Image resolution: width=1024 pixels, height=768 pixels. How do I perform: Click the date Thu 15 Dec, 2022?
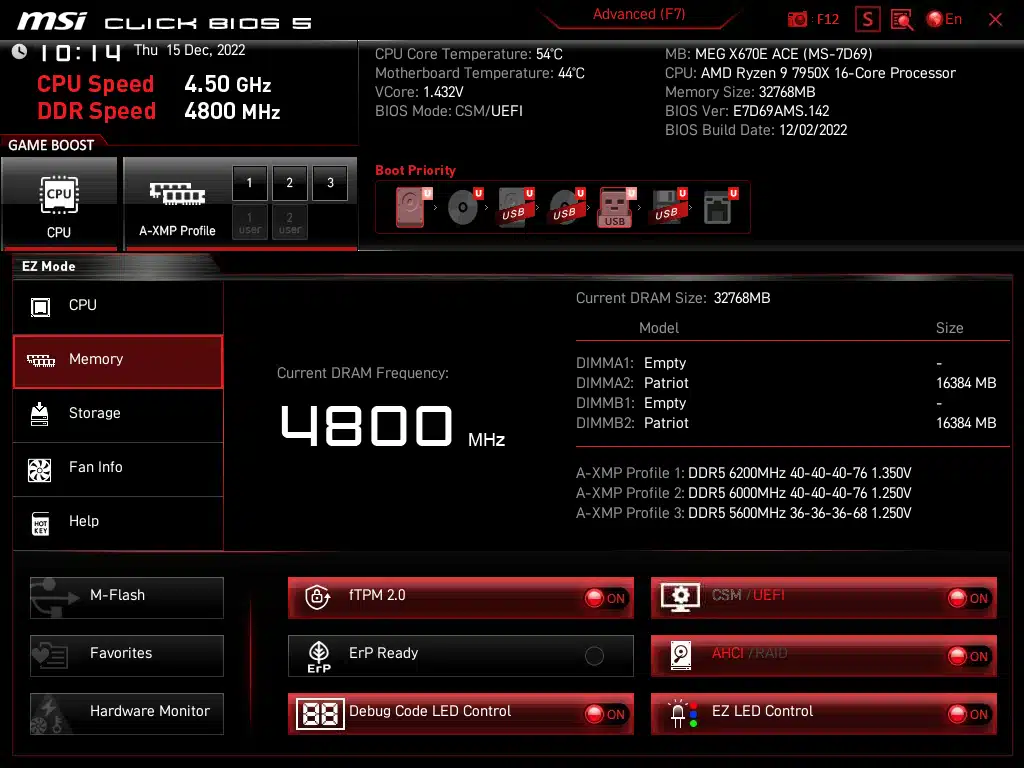pos(189,50)
